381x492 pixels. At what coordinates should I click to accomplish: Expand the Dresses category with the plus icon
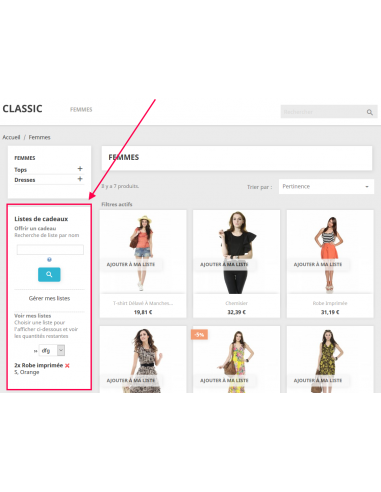click(80, 179)
